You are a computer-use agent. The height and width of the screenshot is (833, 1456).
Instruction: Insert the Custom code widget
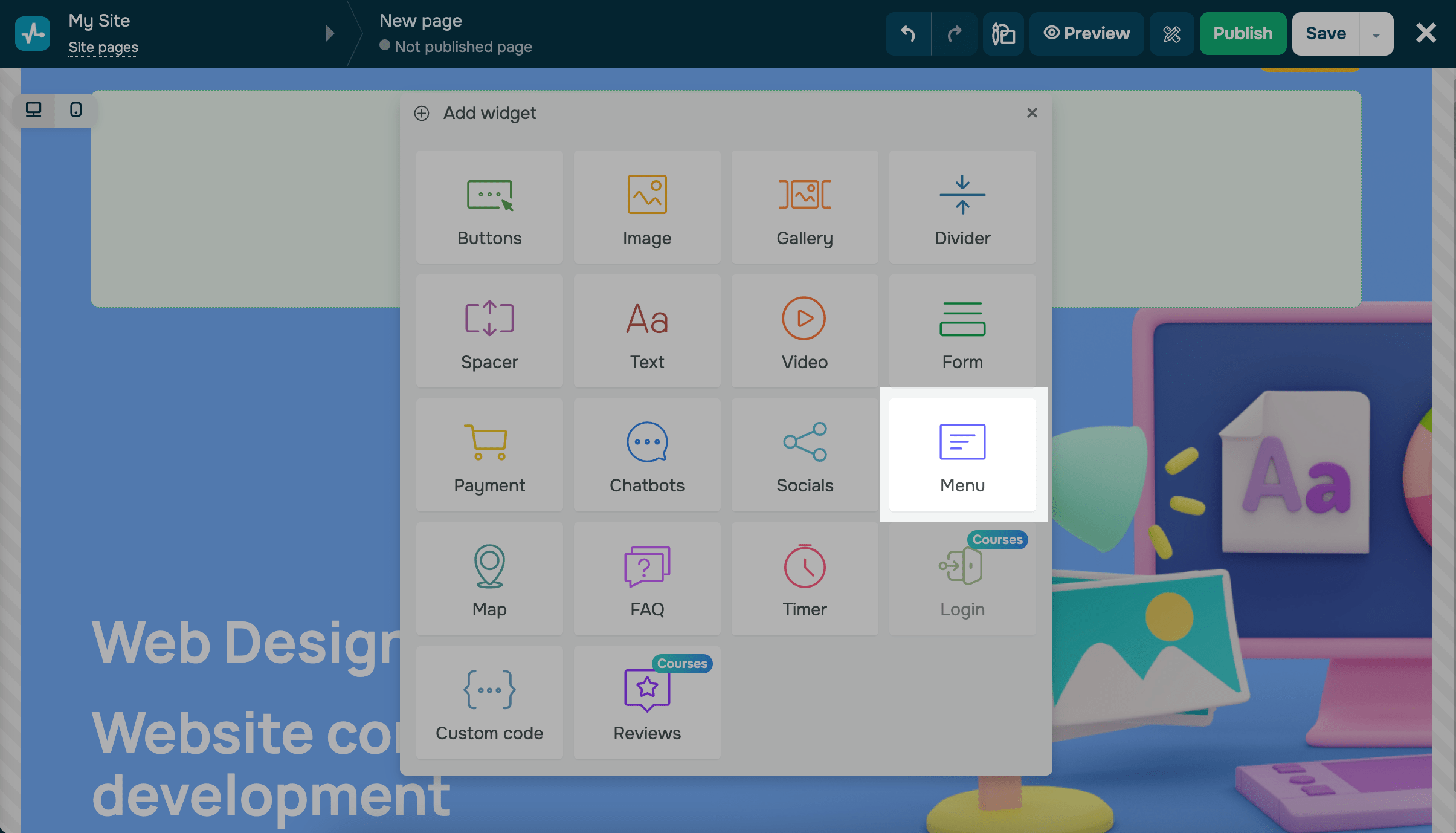(x=489, y=702)
